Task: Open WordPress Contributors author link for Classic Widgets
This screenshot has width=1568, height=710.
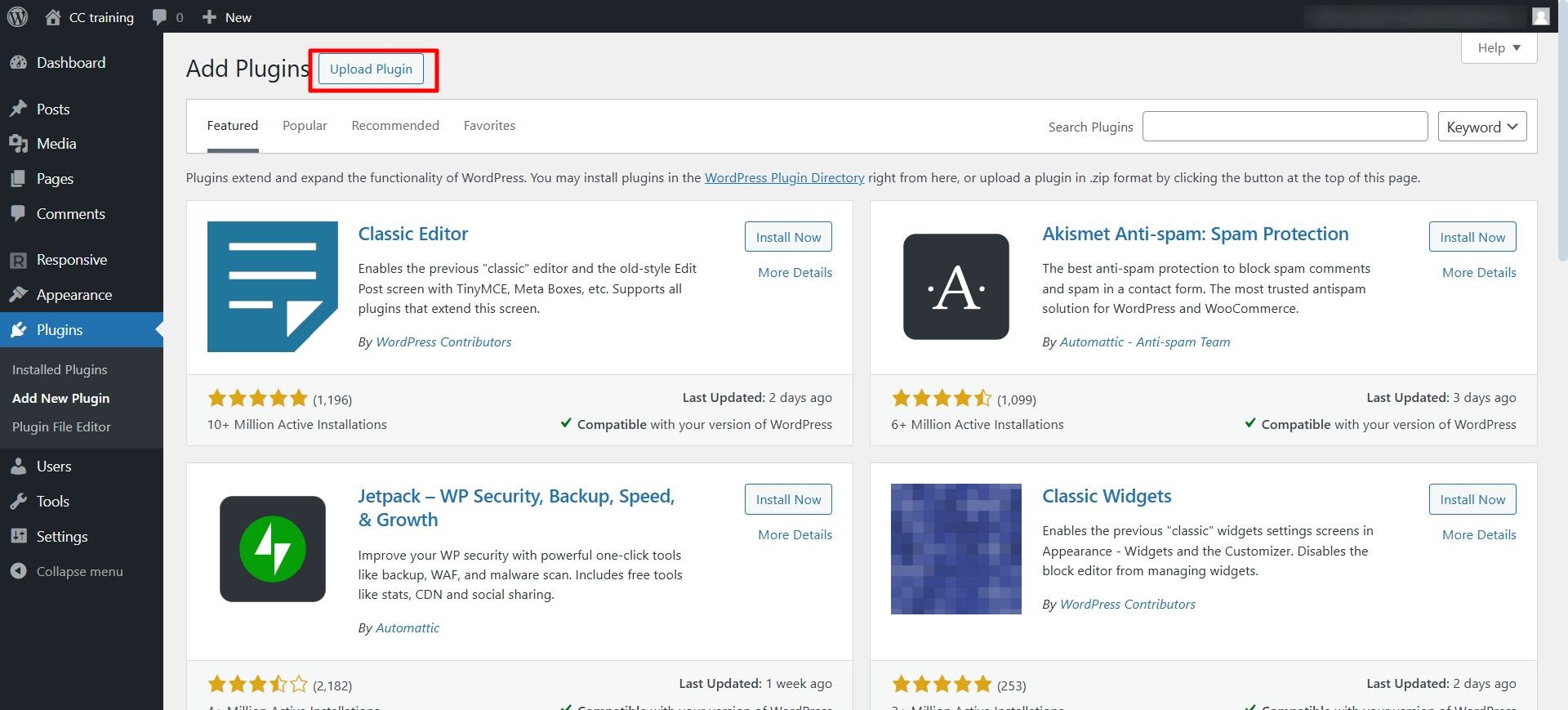Action: [1127, 605]
